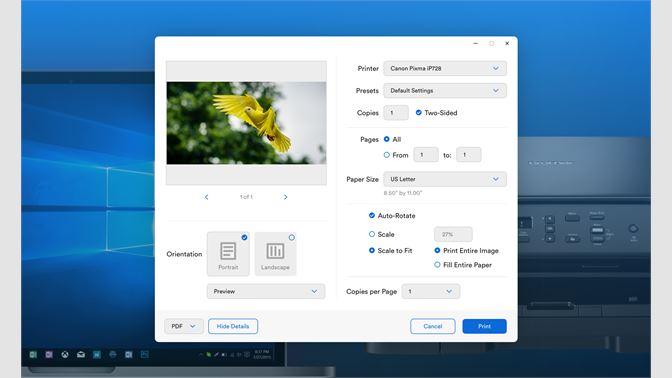Select the Scale to Fit radio

372,250
